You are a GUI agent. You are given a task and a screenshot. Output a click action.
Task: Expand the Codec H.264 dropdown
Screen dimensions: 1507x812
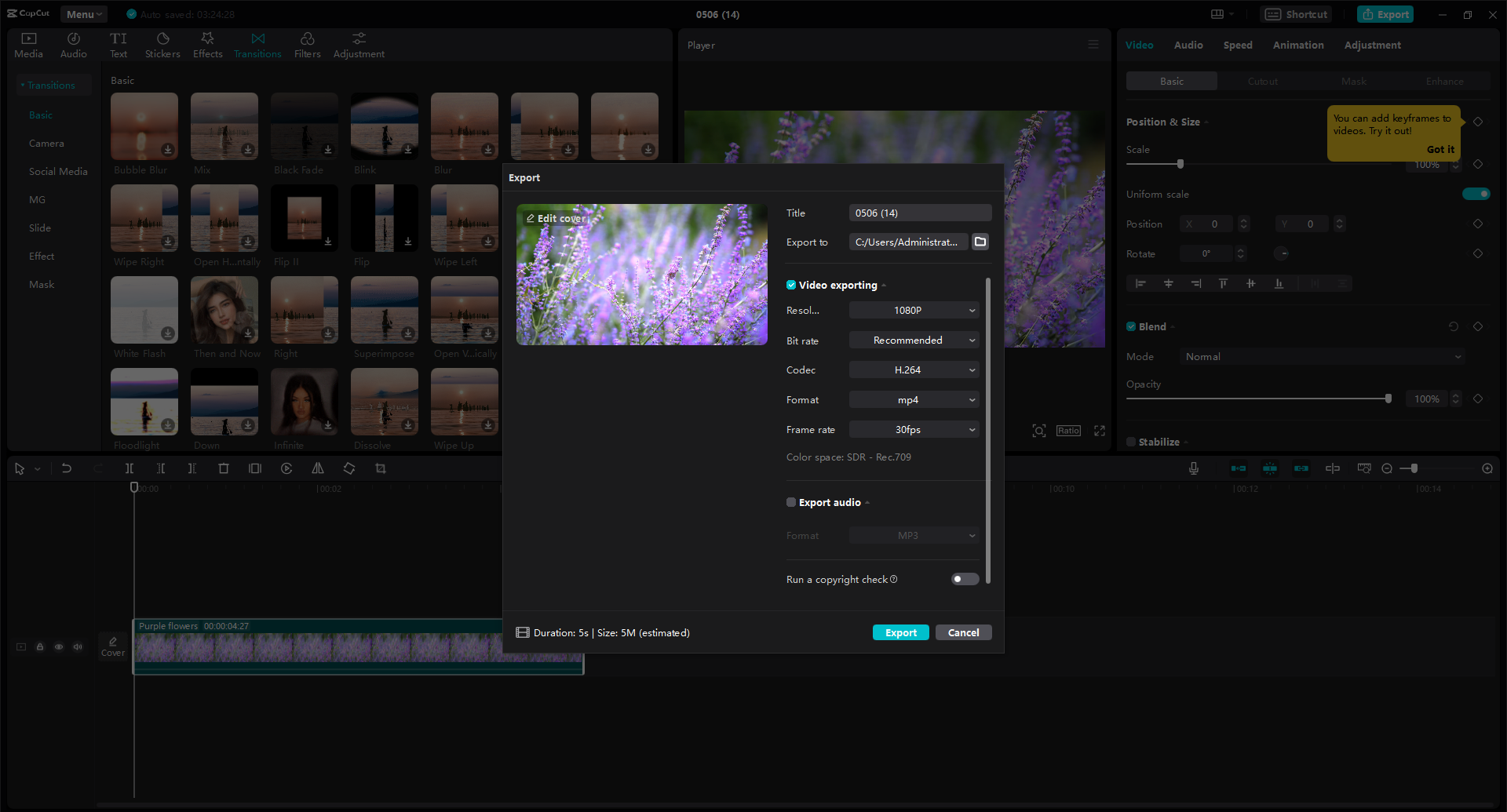click(x=914, y=370)
